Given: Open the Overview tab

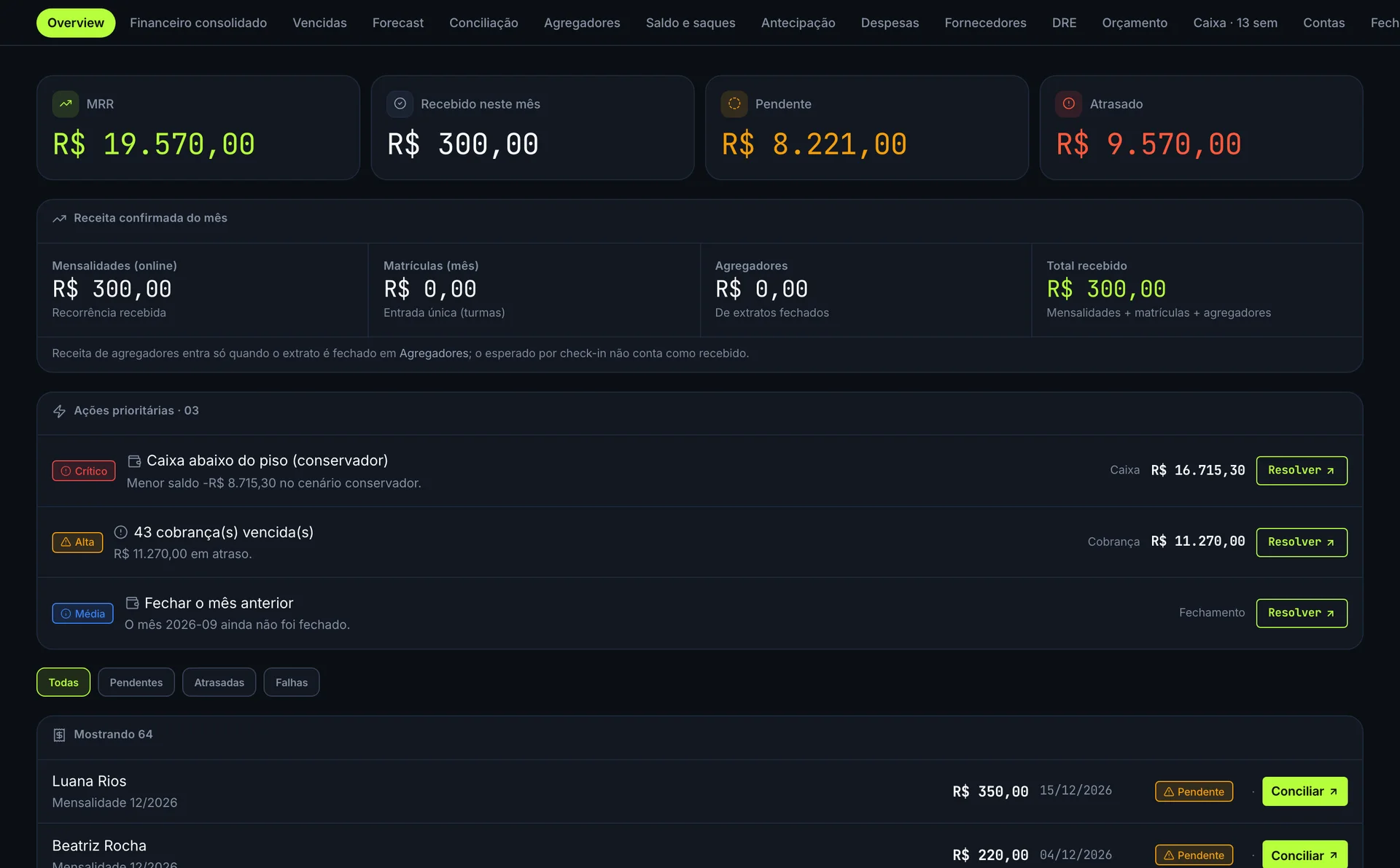Looking at the screenshot, I should click(x=76, y=23).
